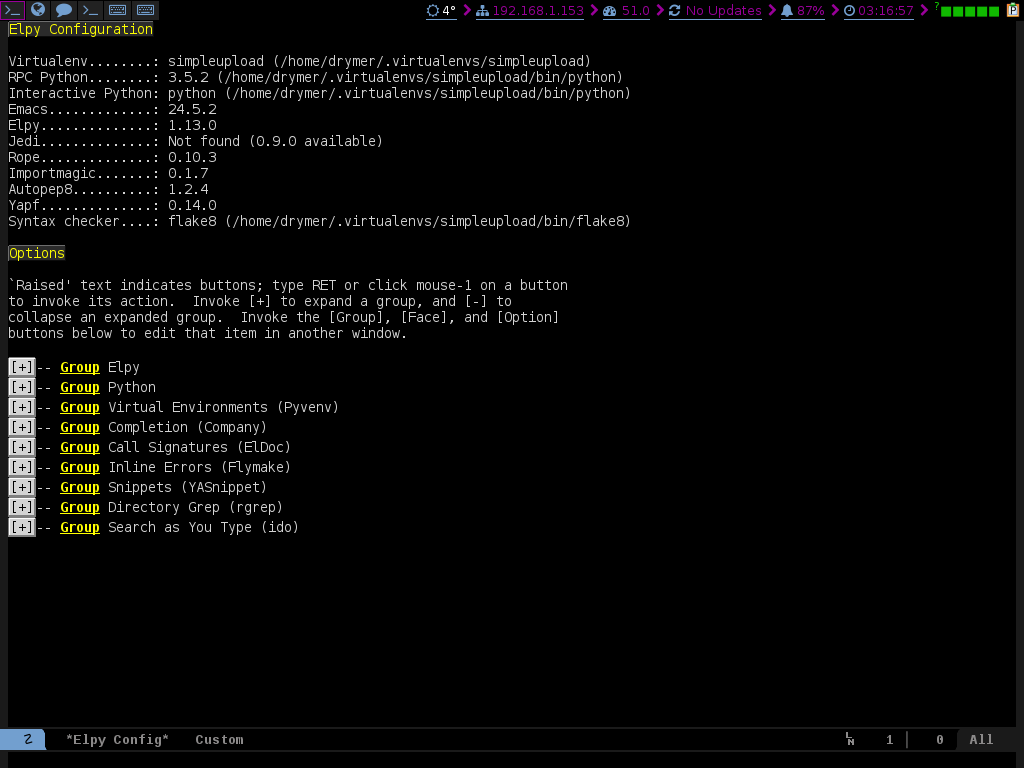Viewport: 1024px width, 768px height.
Task: Click the sun weather icon showing 4°
Action: pyautogui.click(x=432, y=10)
